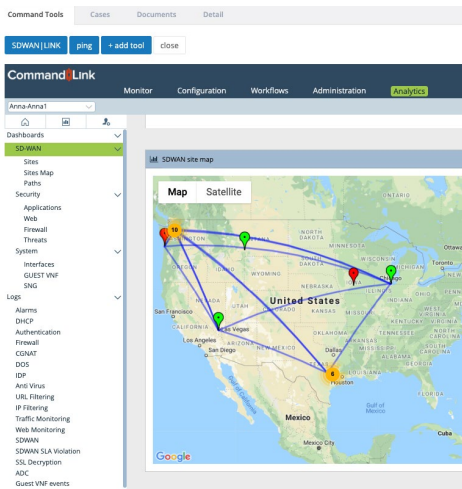Open IP Filtering logs
The height and width of the screenshot is (489, 462).
pyautogui.click(x=32, y=408)
